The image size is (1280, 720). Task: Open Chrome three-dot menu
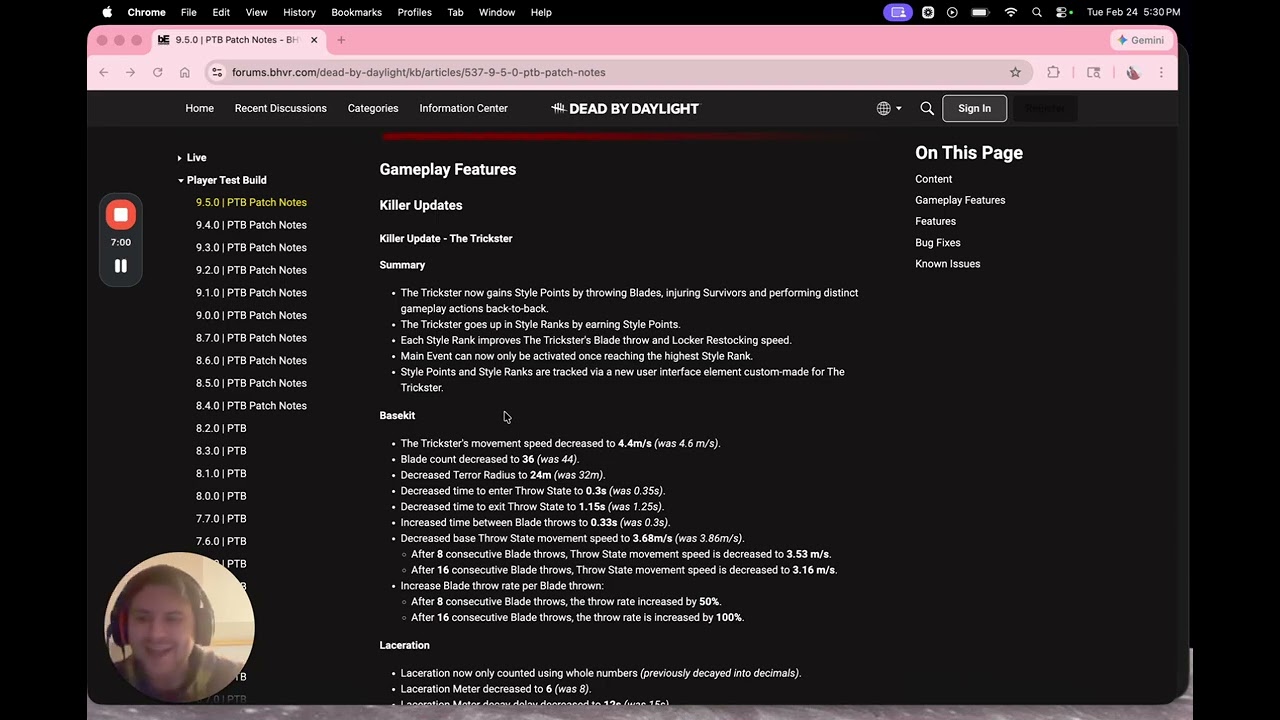coord(1161,72)
